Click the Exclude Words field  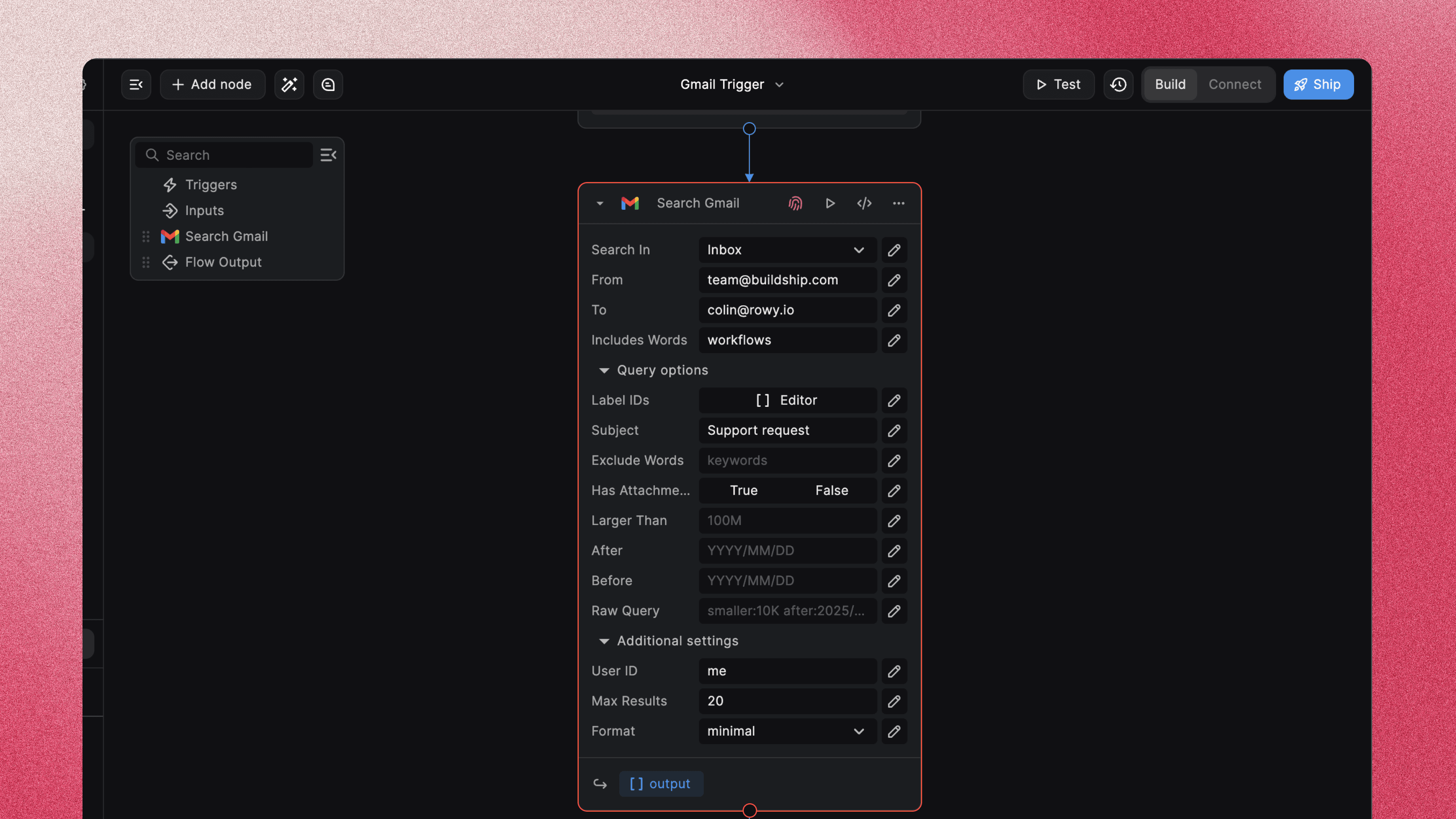click(x=787, y=461)
